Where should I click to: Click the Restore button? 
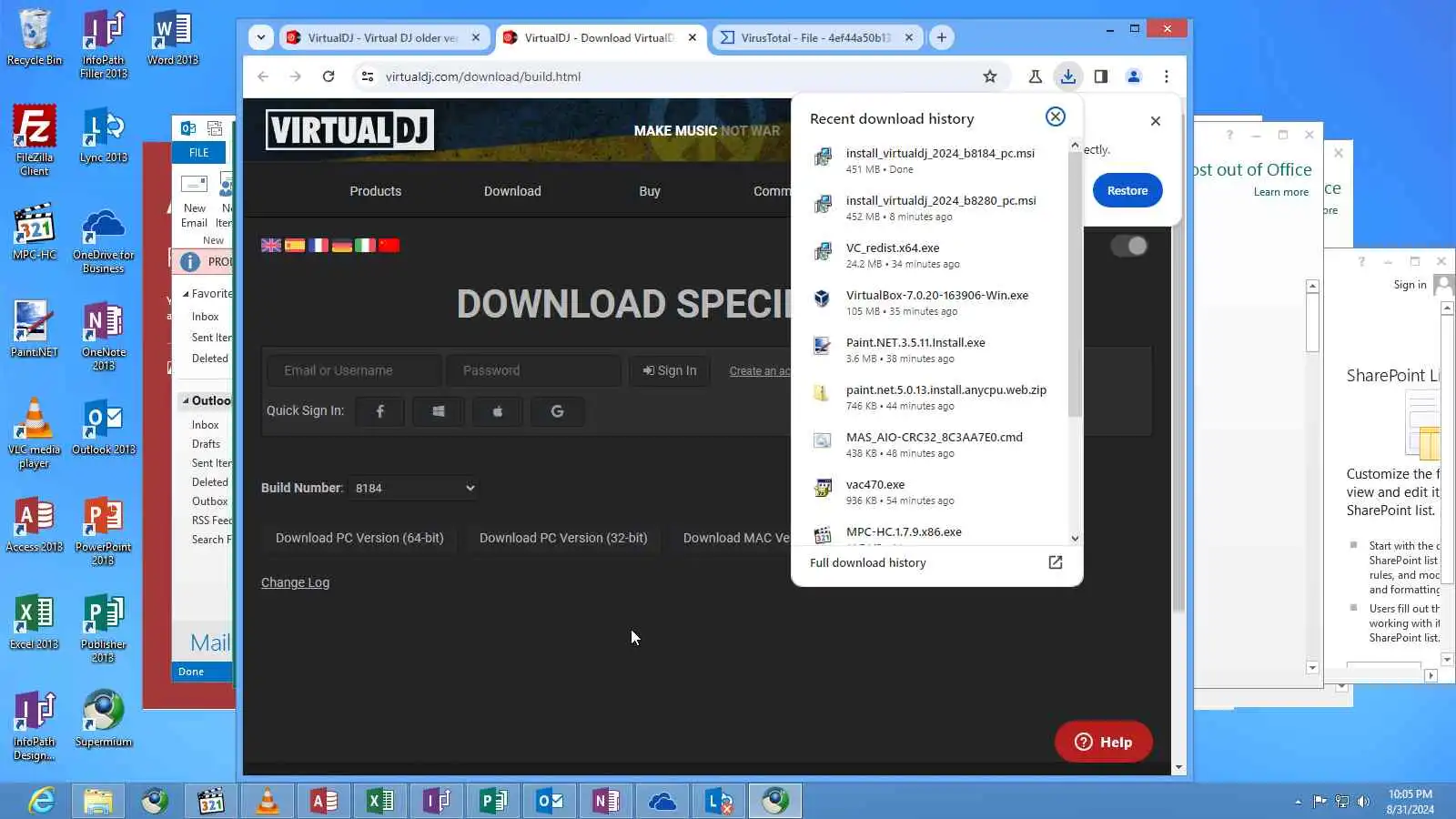1127,190
